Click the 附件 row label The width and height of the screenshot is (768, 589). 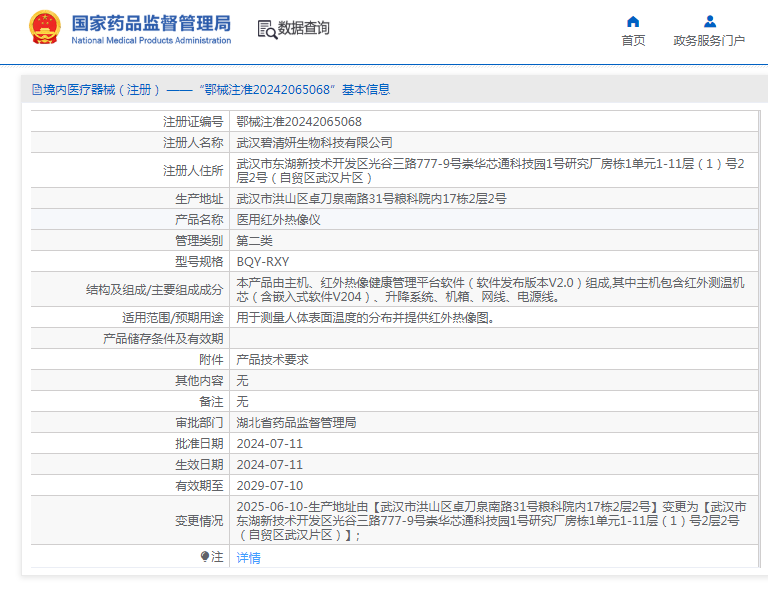[211, 360]
